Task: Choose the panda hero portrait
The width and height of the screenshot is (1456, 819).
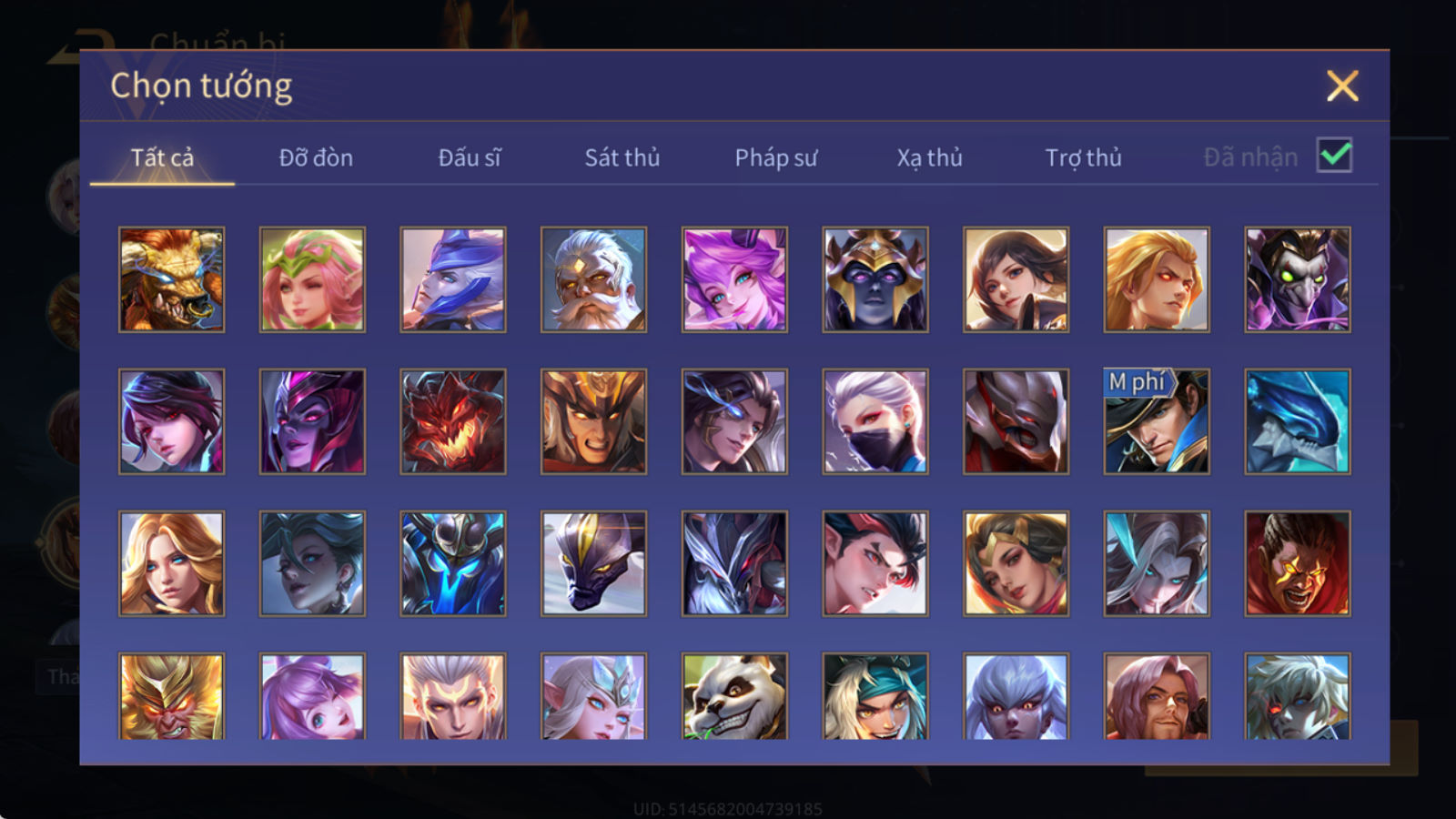Action: tap(734, 695)
